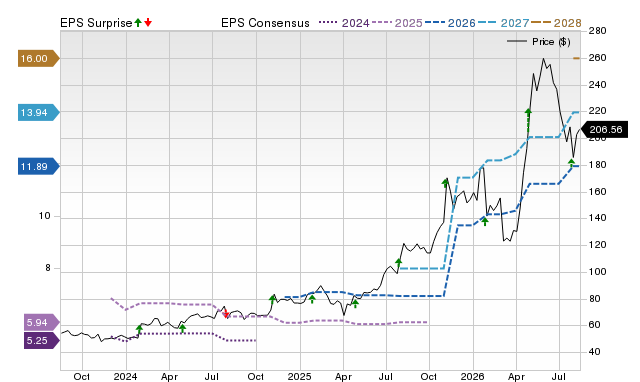Toggle the Price ($) legend entry
The width and height of the screenshot is (640, 382).
(539, 42)
